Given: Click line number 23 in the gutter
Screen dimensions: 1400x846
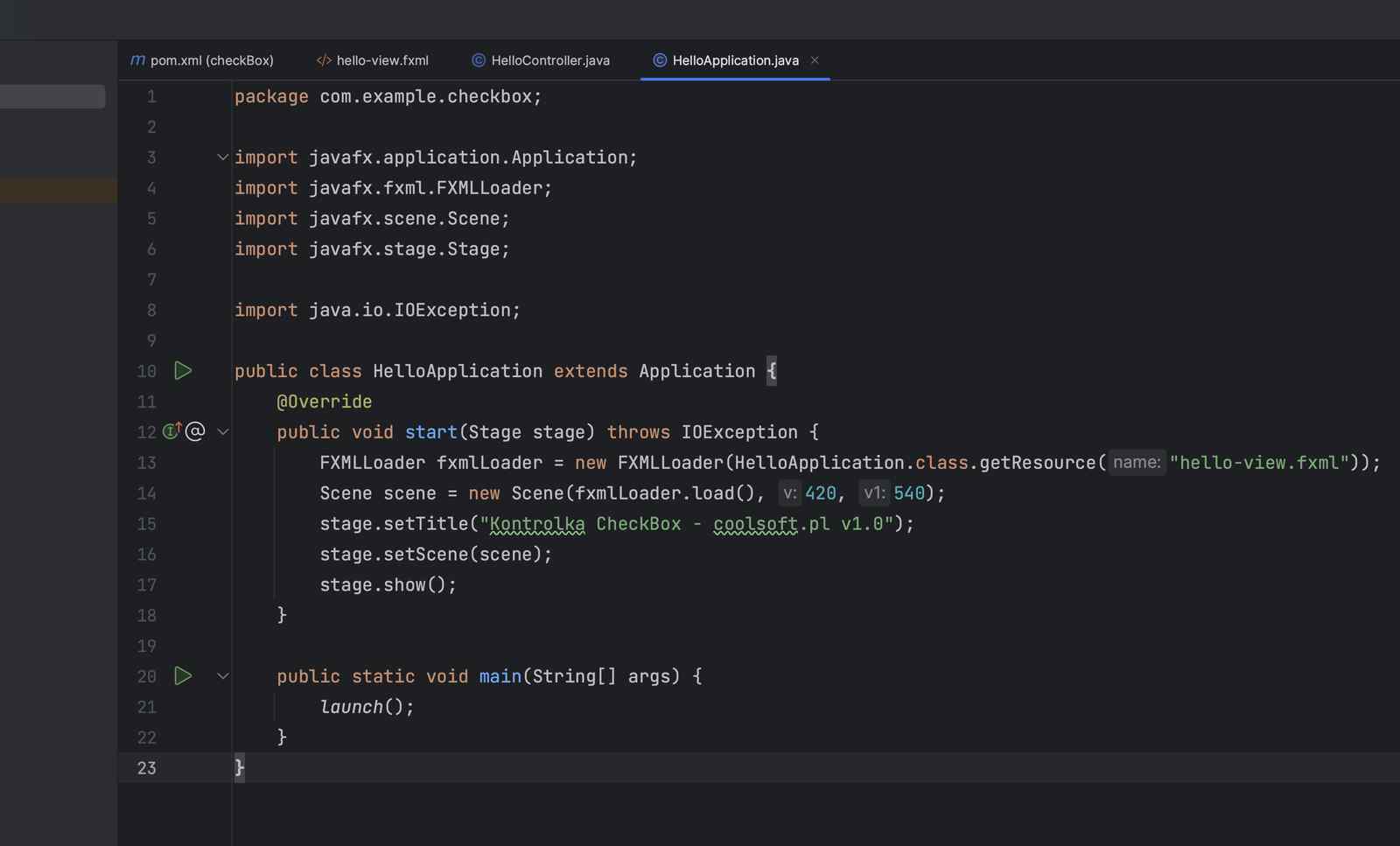Looking at the screenshot, I should pos(146,768).
